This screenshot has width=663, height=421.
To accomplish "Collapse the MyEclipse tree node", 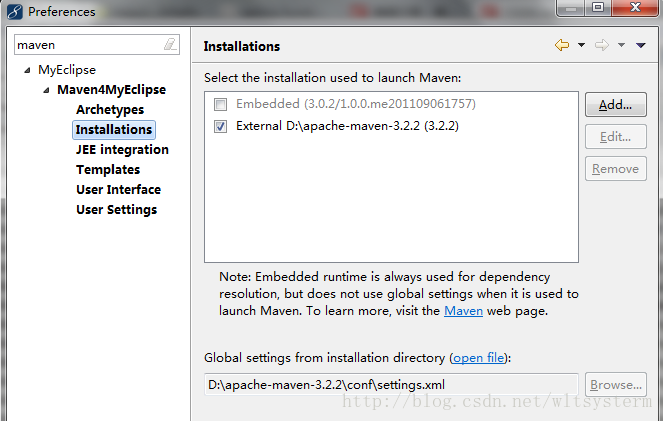I will point(27,70).
